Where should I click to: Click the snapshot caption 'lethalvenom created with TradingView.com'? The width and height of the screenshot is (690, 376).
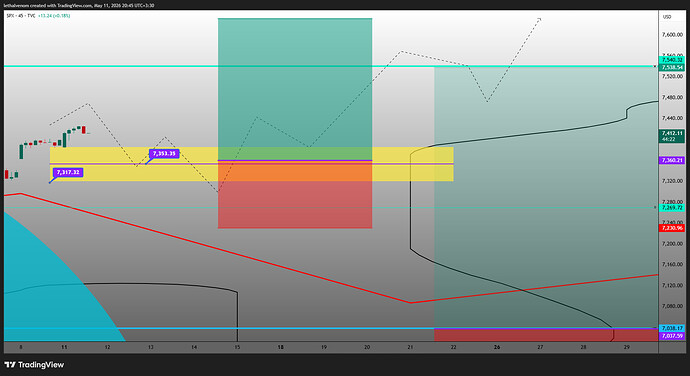(48, 5)
